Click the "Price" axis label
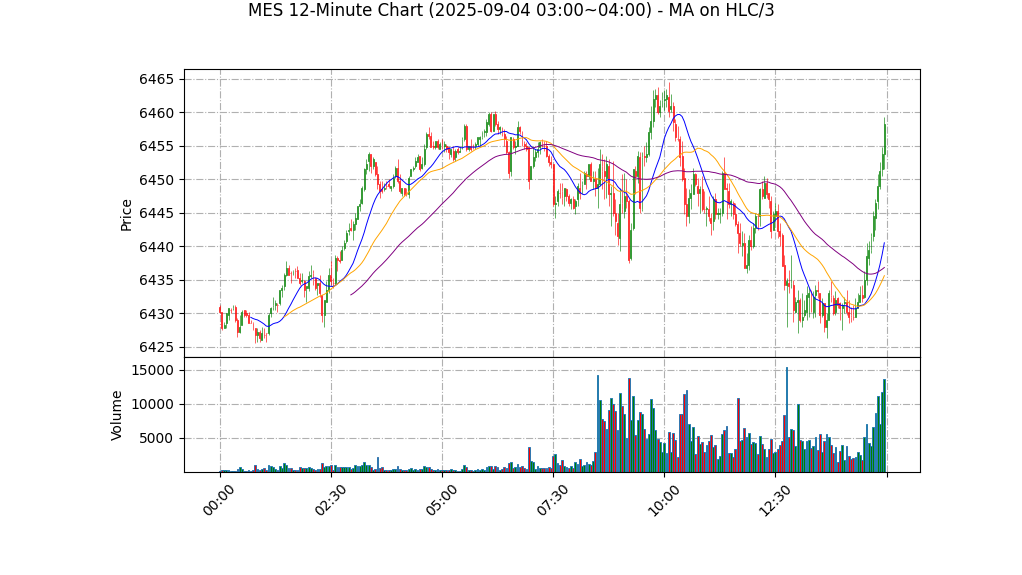 [126, 215]
